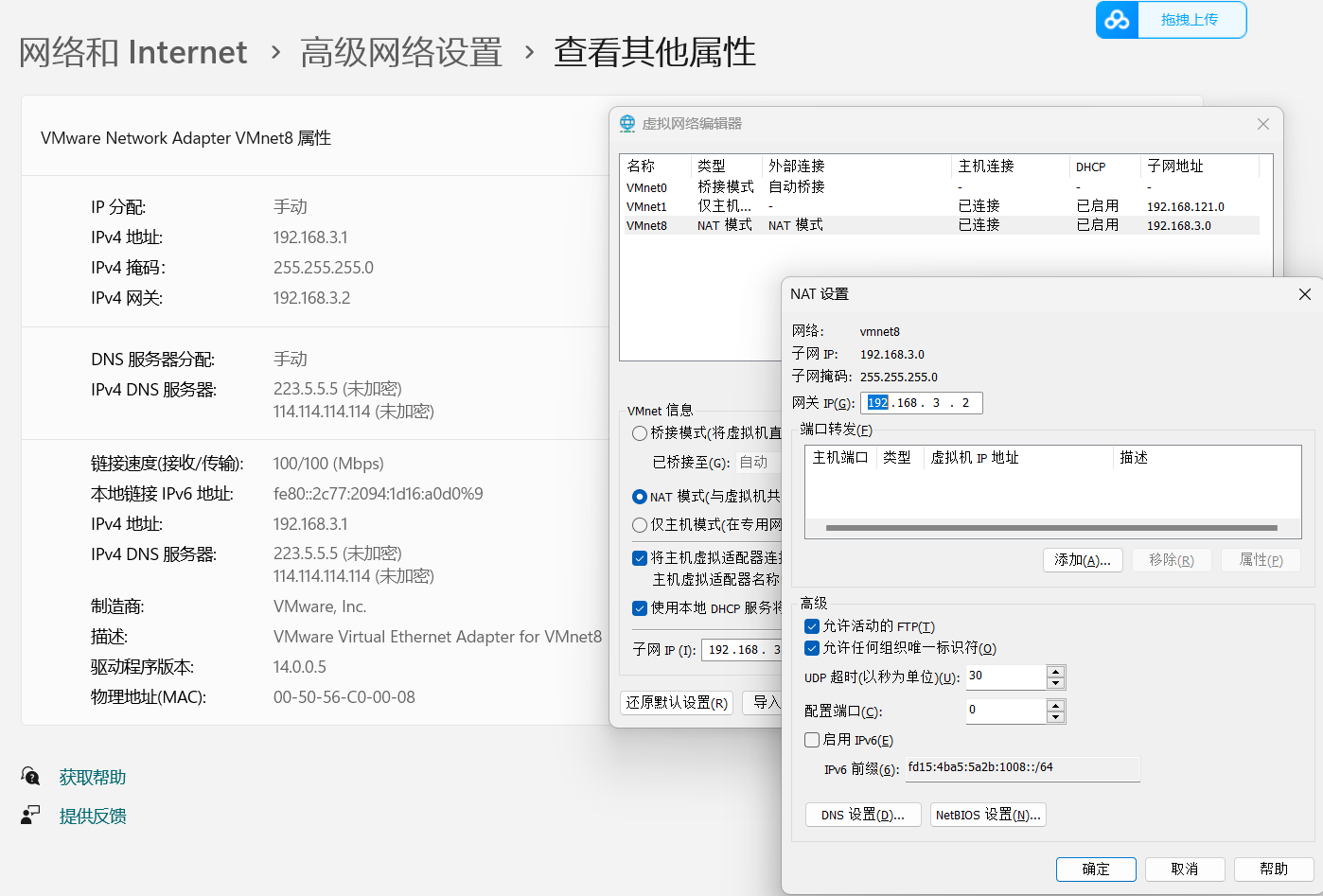The image size is (1323, 896).
Task: Click the 提供反馈 feedback icon
Action: [x=30, y=815]
